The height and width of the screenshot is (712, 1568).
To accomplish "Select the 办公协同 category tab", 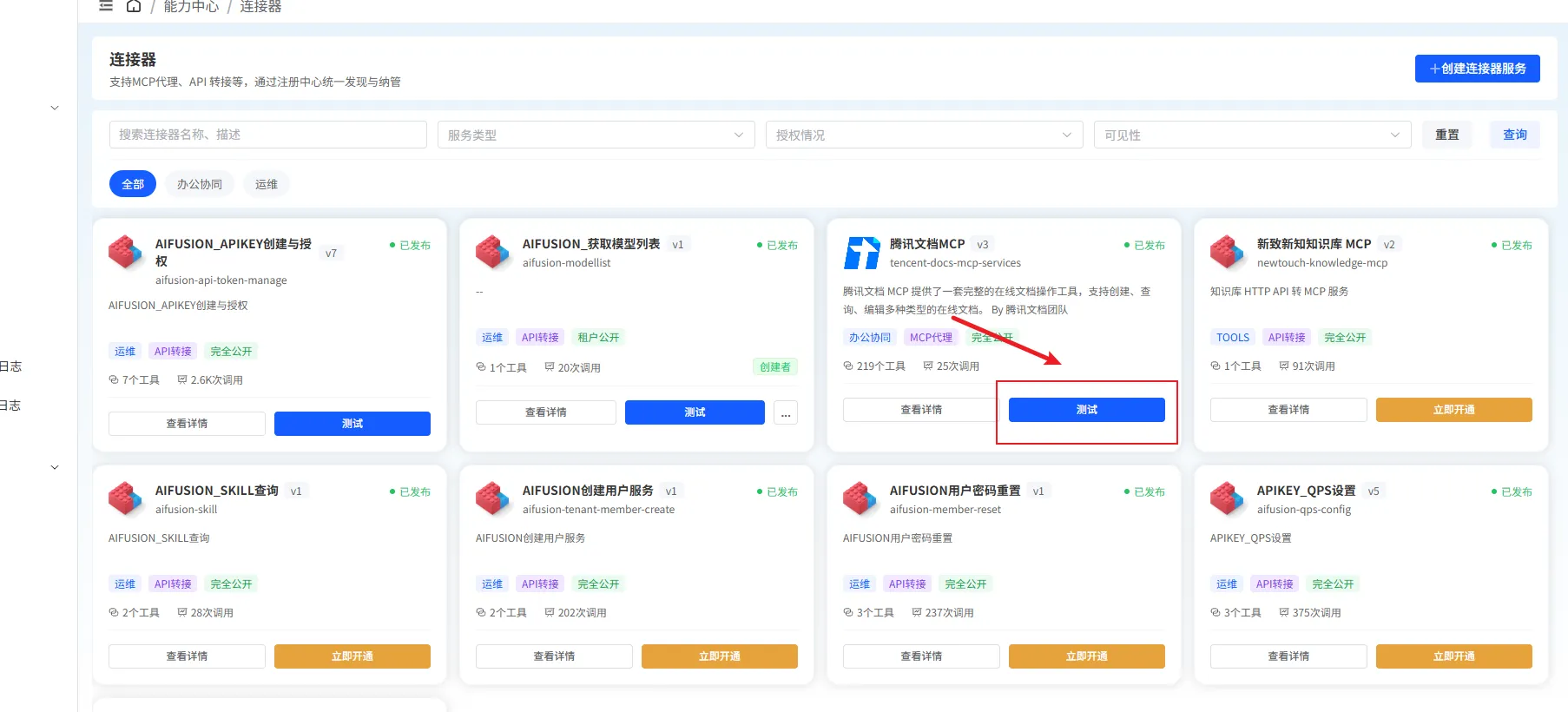I will click(x=200, y=184).
